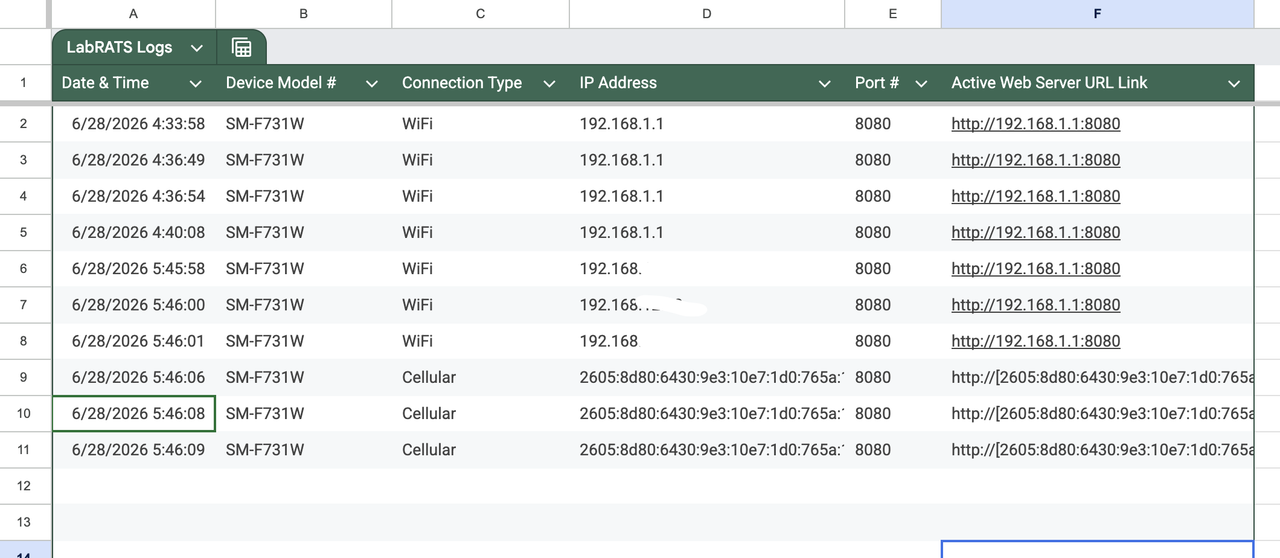Screen dimensions: 1280x558
Task: Click cell with 6/28/2026 5:46:09
Action: [x=134, y=449]
